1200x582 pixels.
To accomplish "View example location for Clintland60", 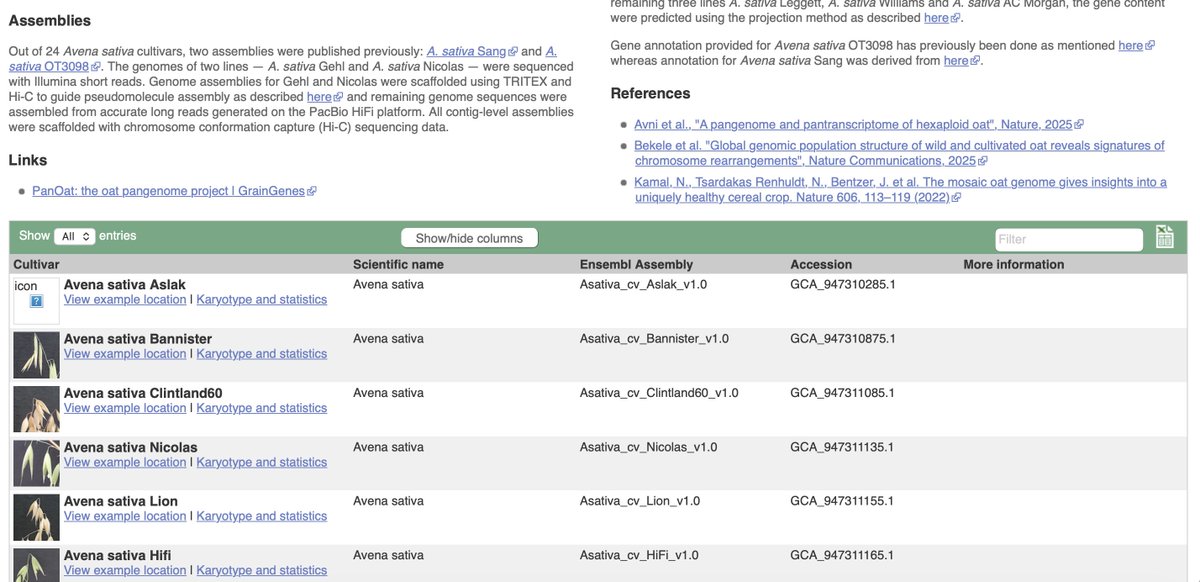I will pos(125,407).
